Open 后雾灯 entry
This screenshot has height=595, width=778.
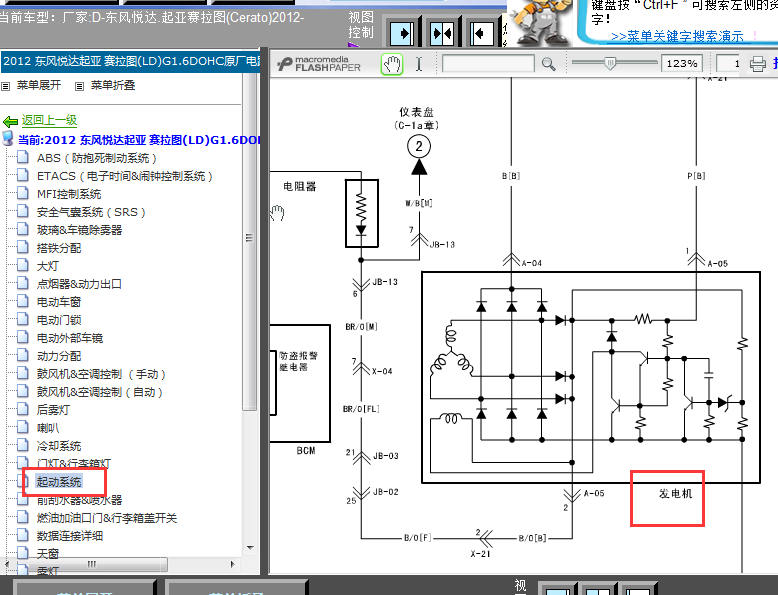point(53,410)
